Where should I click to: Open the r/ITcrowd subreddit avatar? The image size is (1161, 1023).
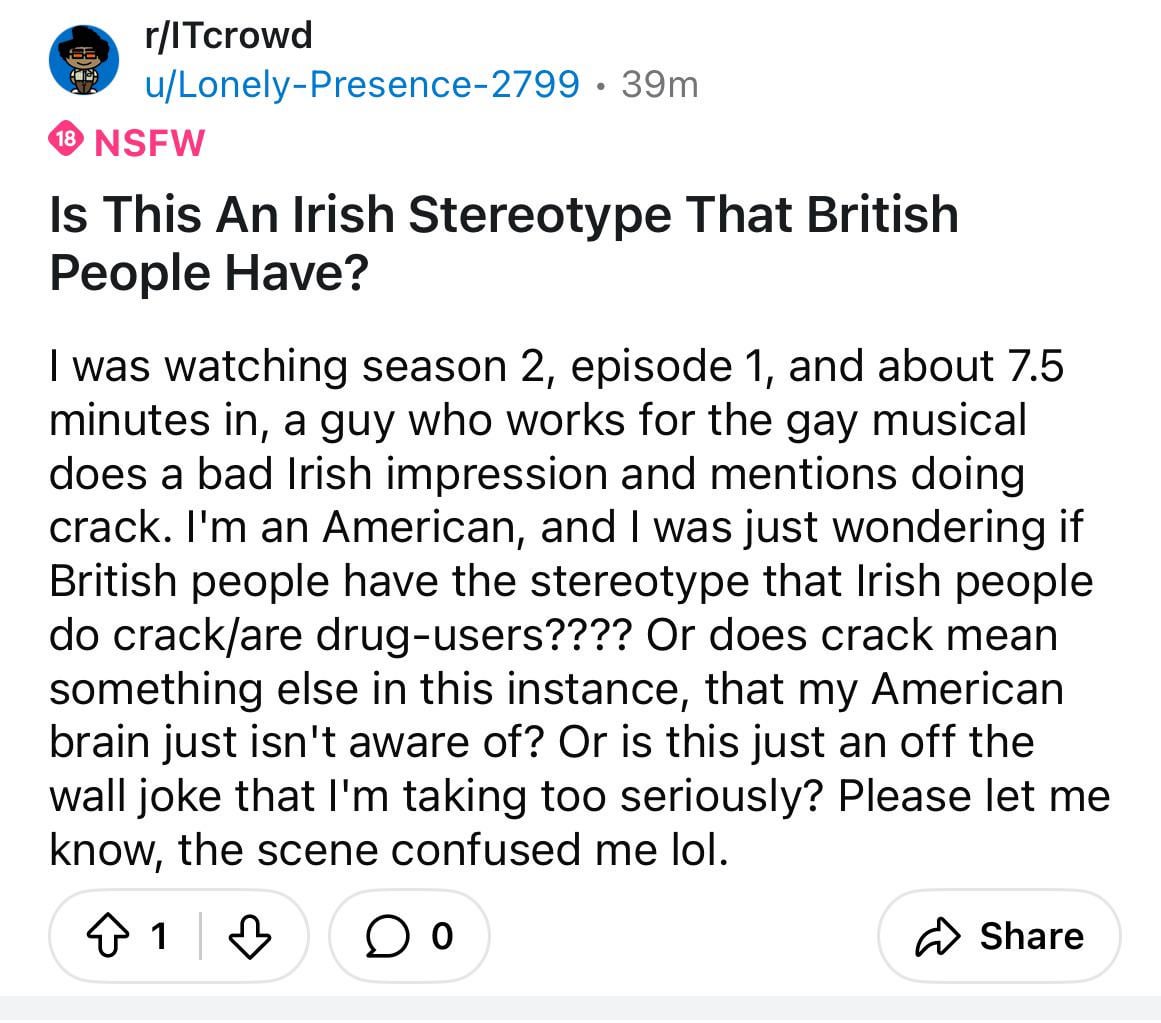click(x=84, y=60)
